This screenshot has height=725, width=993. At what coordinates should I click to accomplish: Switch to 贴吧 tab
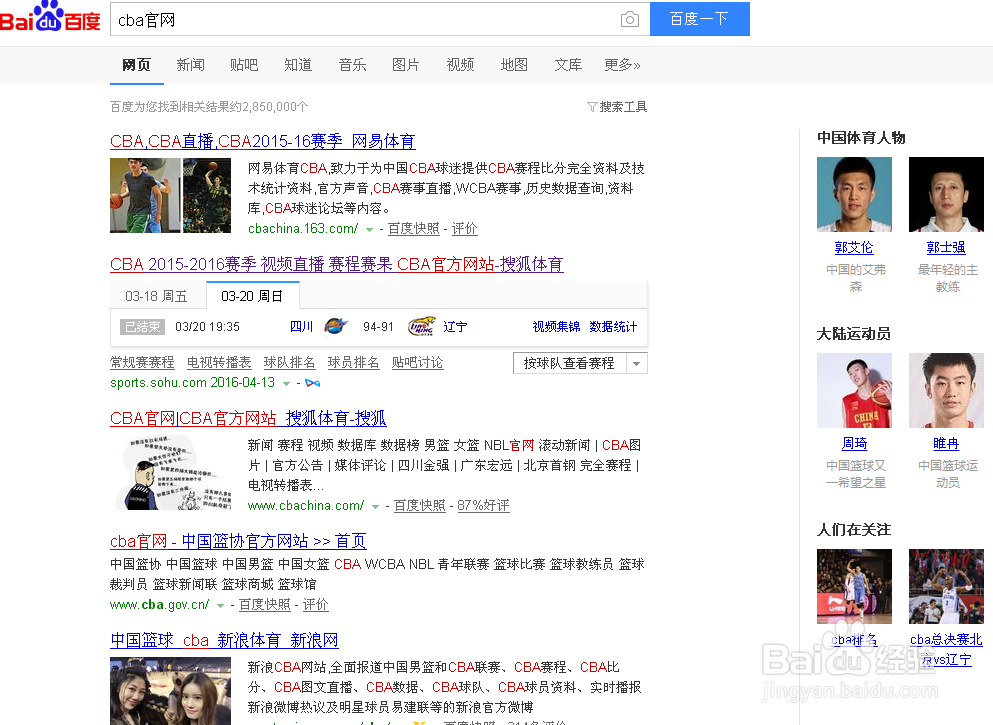tap(244, 65)
